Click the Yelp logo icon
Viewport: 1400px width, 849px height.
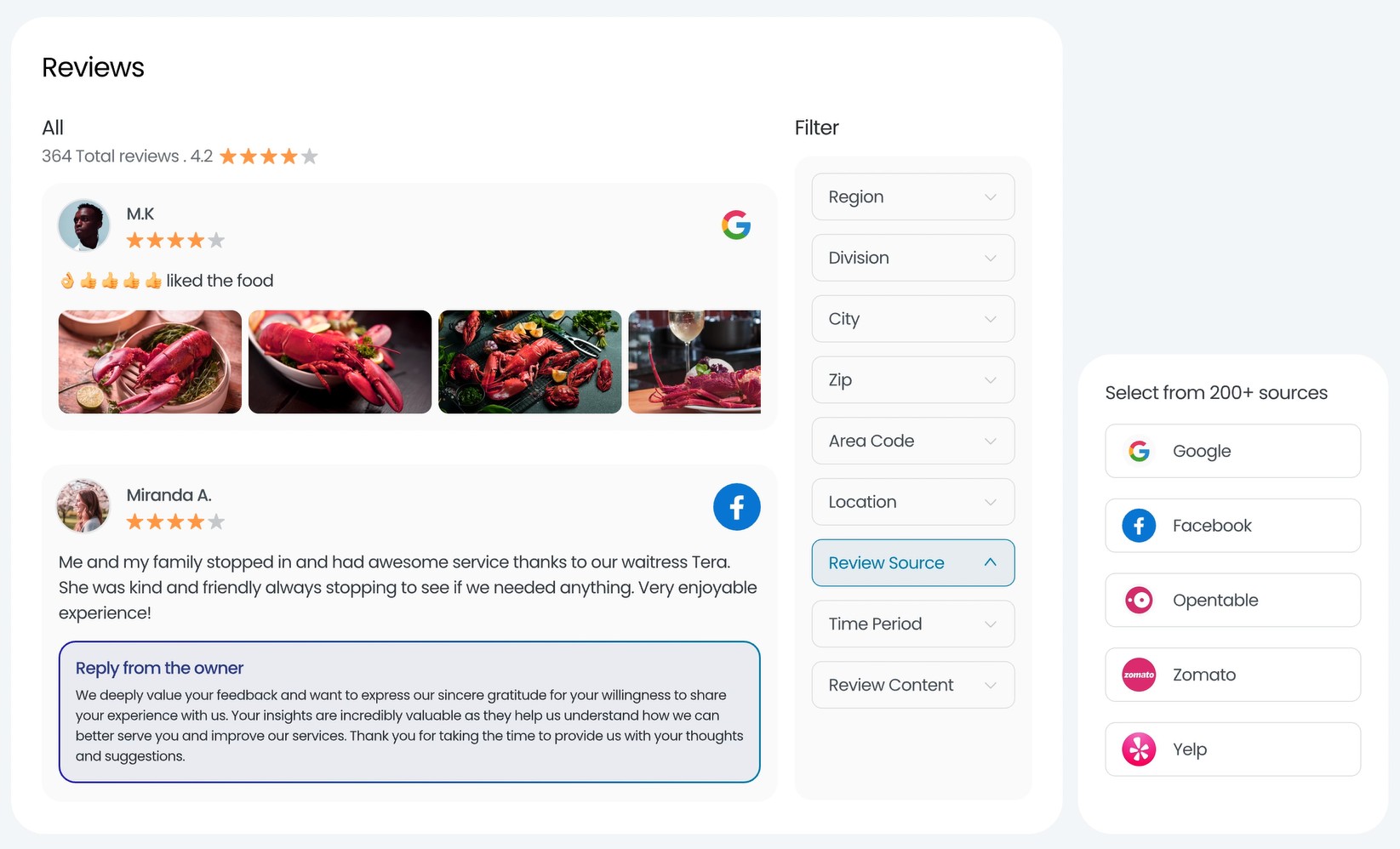tap(1139, 749)
